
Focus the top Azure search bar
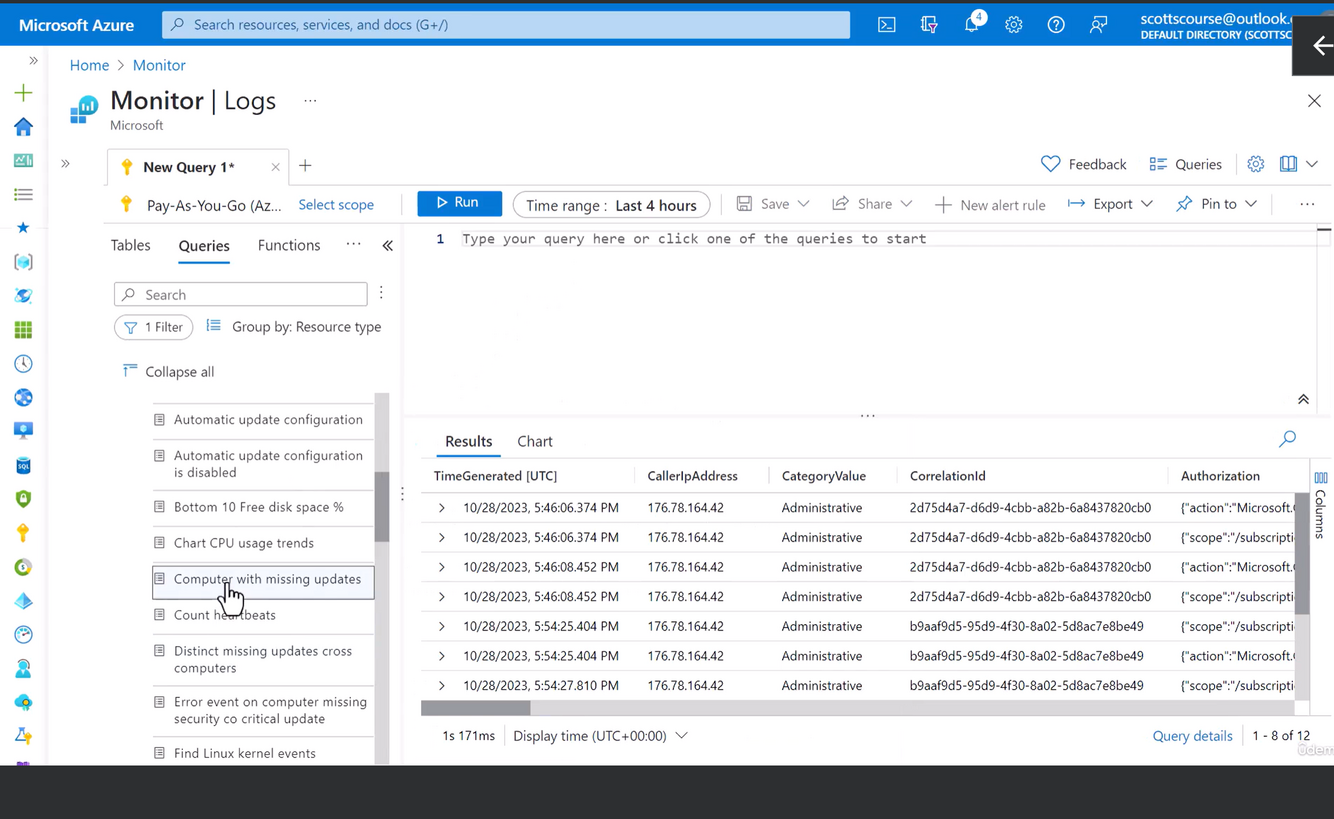506,24
